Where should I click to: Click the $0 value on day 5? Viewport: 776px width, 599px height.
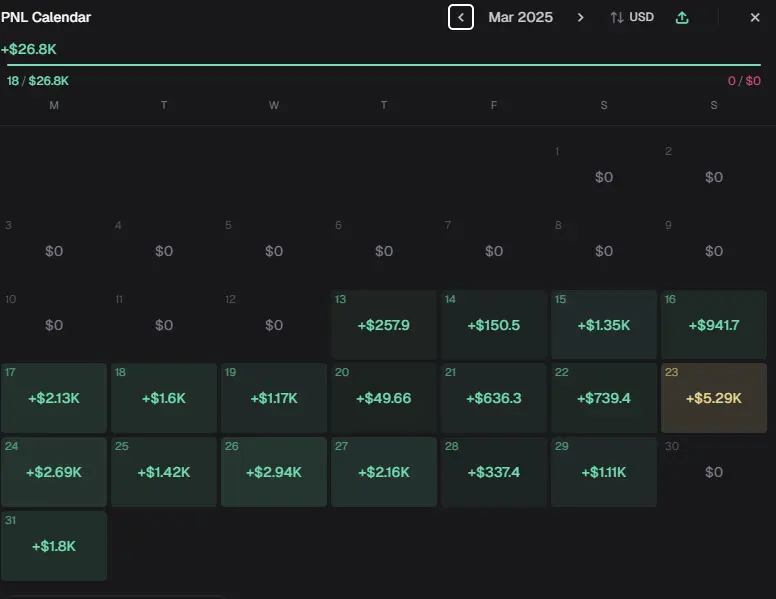(x=274, y=251)
